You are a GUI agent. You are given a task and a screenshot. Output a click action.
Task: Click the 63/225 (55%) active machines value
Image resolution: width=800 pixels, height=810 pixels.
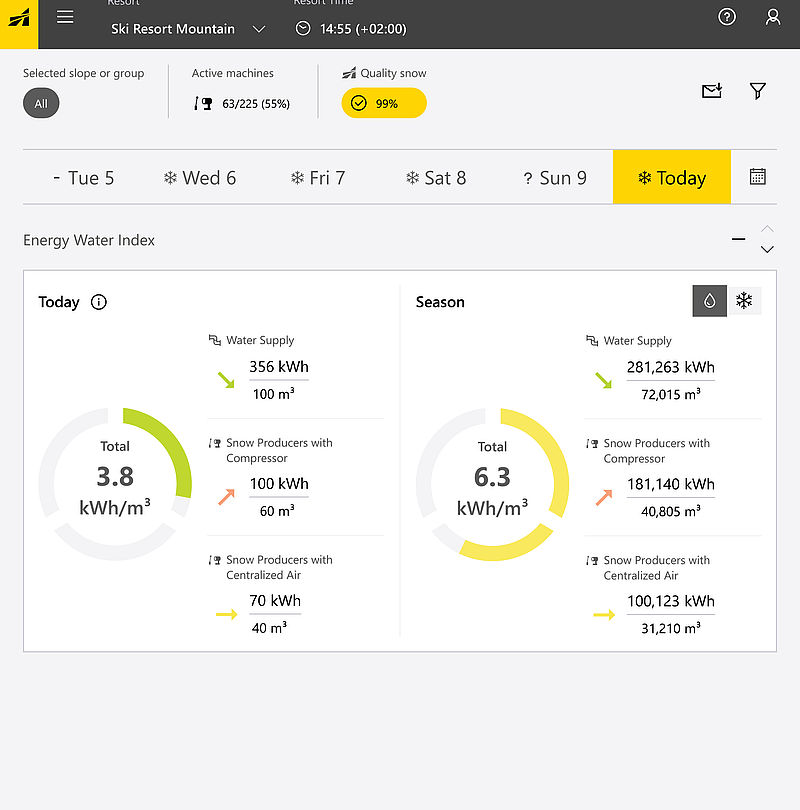256,104
